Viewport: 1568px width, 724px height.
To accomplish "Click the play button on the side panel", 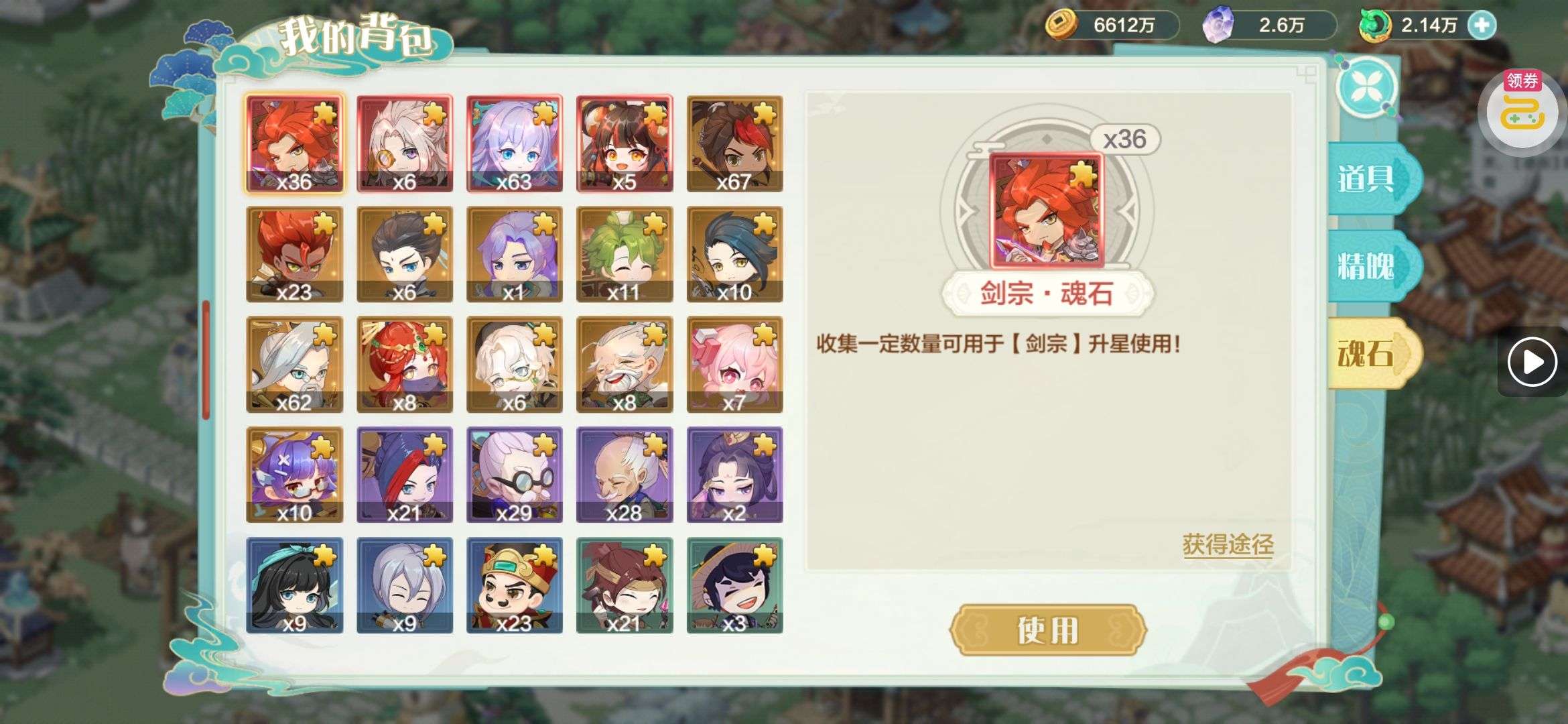I will tap(1532, 362).
